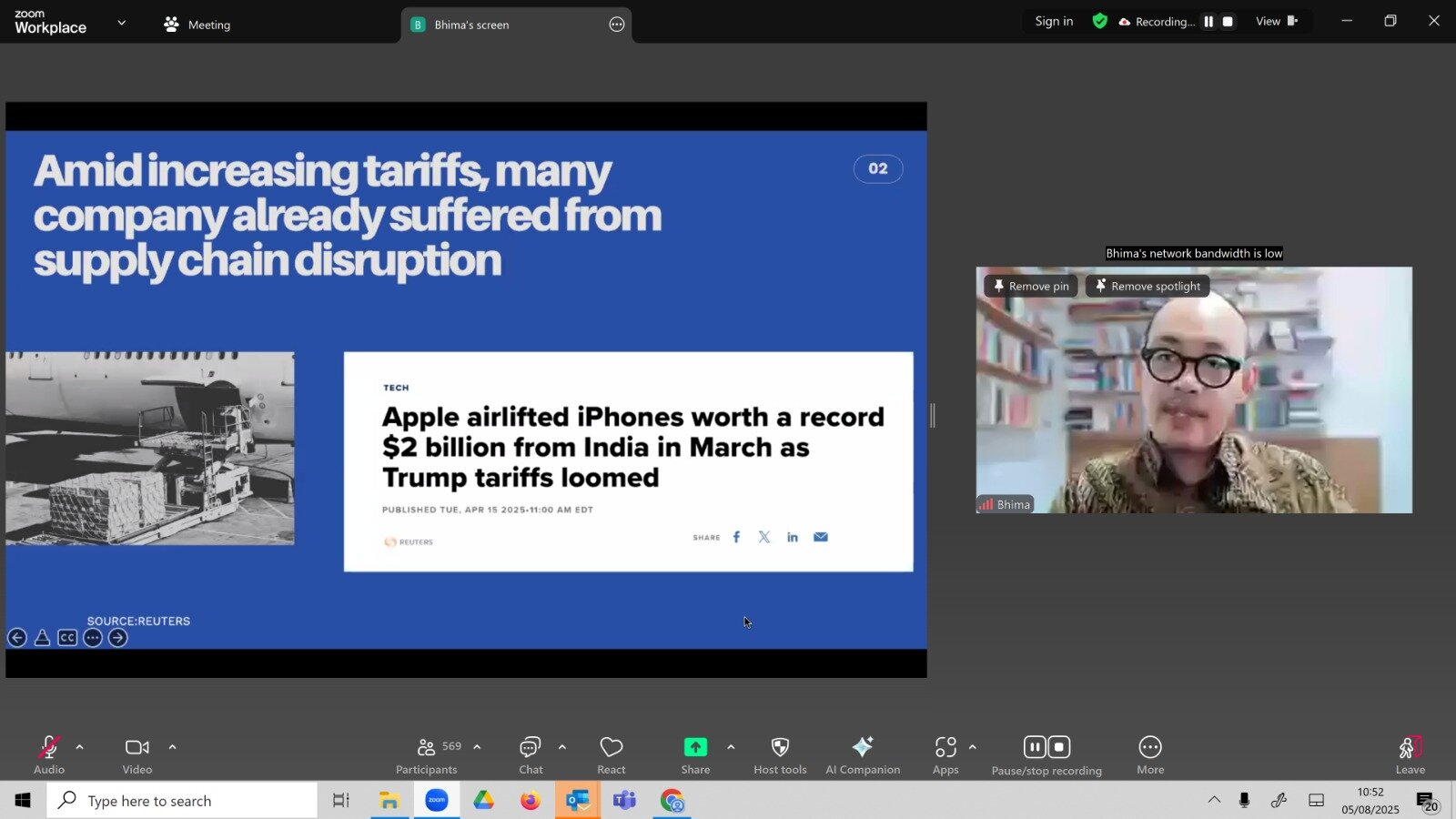
Task: Pause recording from the top bar
Action: click(x=1208, y=21)
